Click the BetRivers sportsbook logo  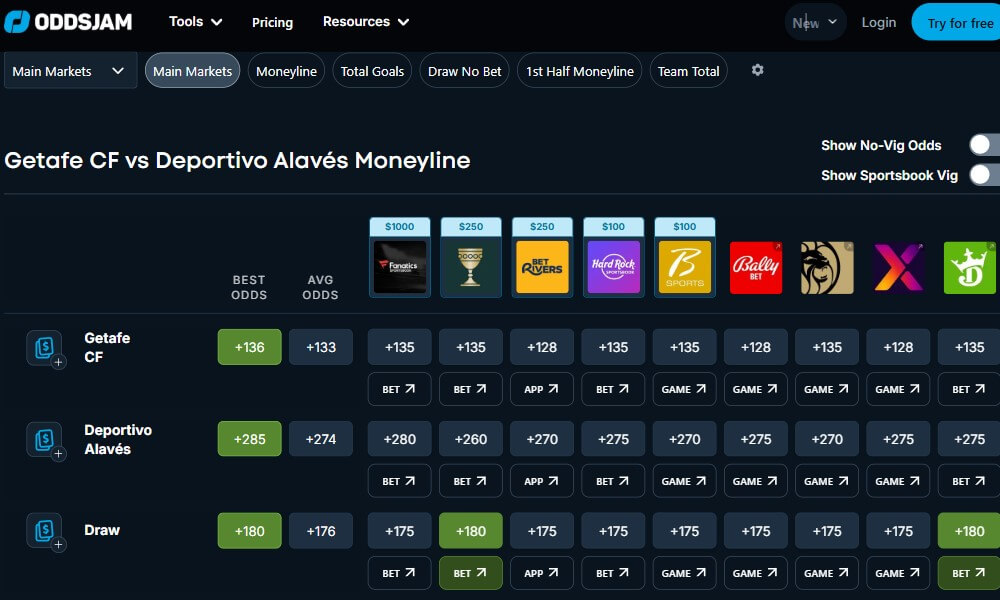(x=542, y=267)
